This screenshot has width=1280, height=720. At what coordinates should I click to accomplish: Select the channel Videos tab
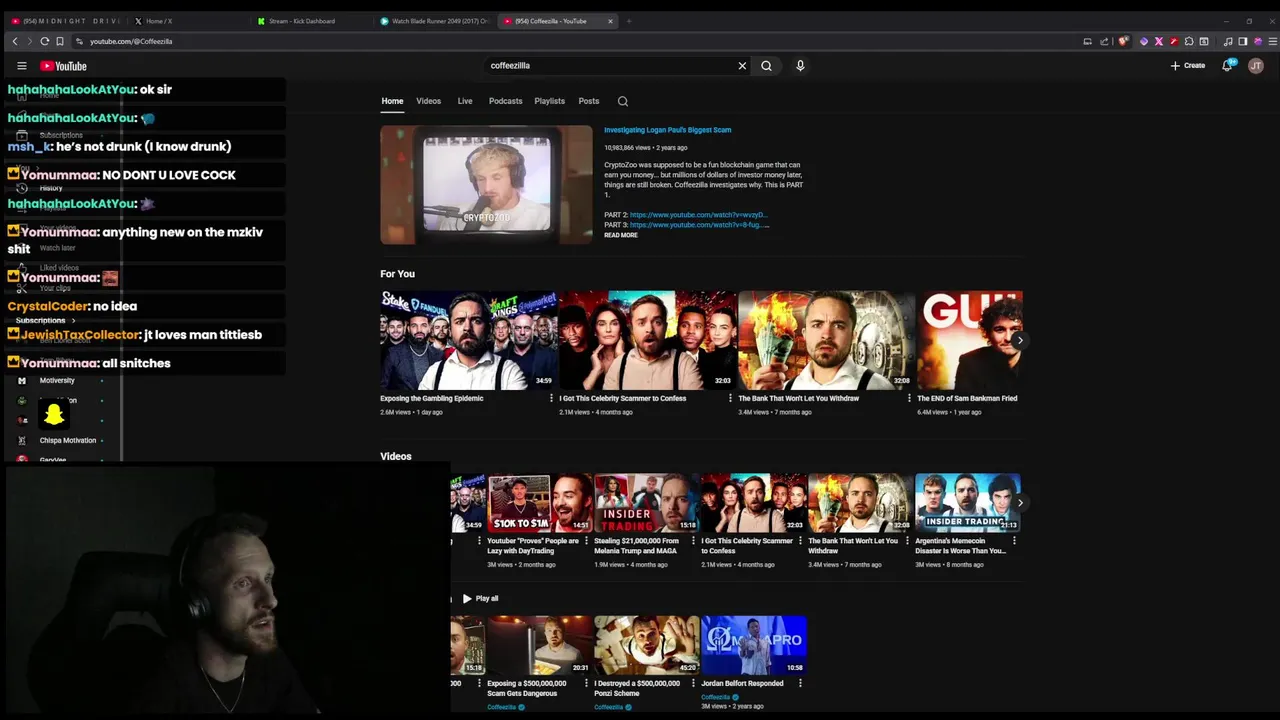coord(429,101)
